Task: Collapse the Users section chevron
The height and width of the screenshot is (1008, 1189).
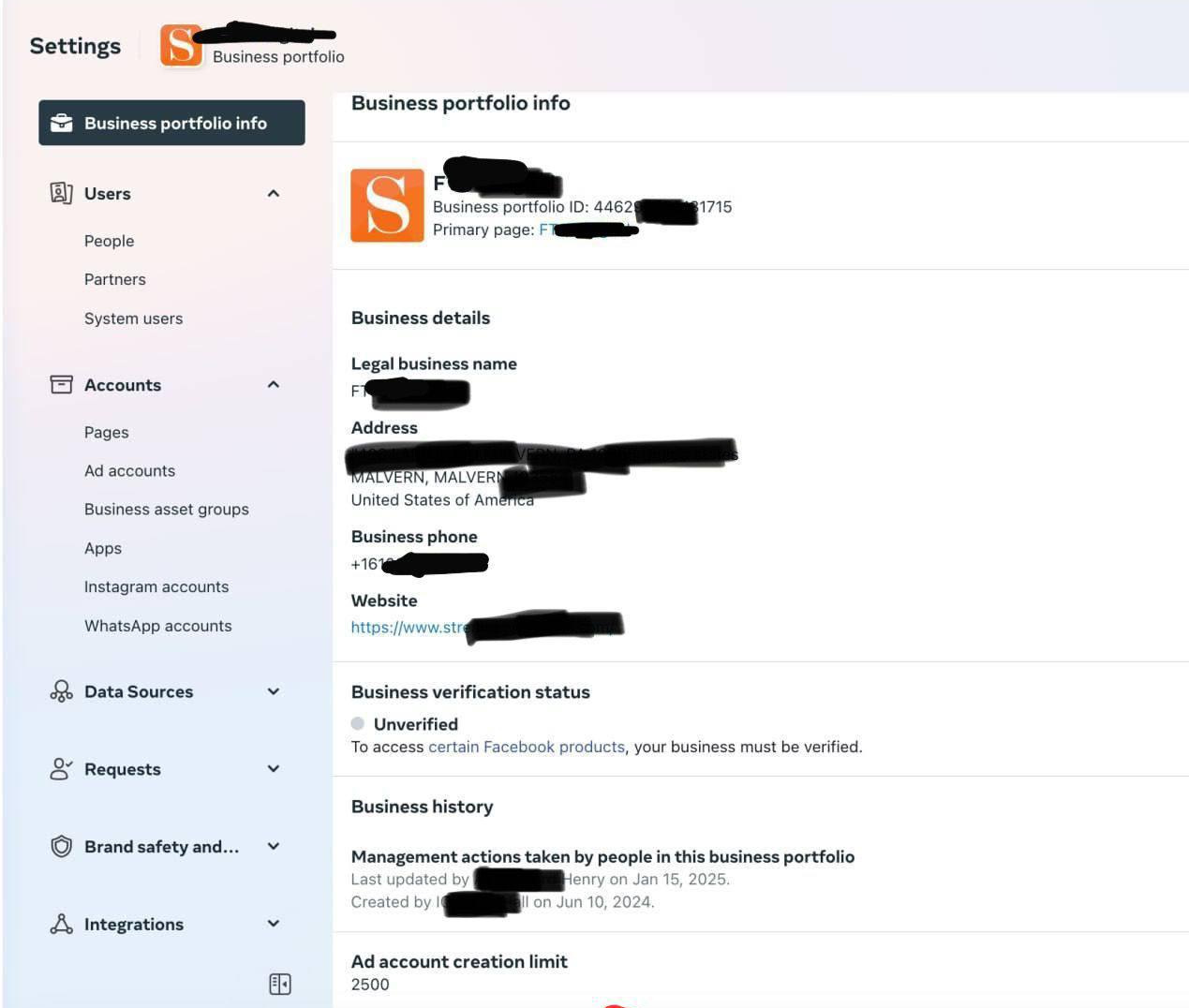Action: pyautogui.click(x=274, y=194)
